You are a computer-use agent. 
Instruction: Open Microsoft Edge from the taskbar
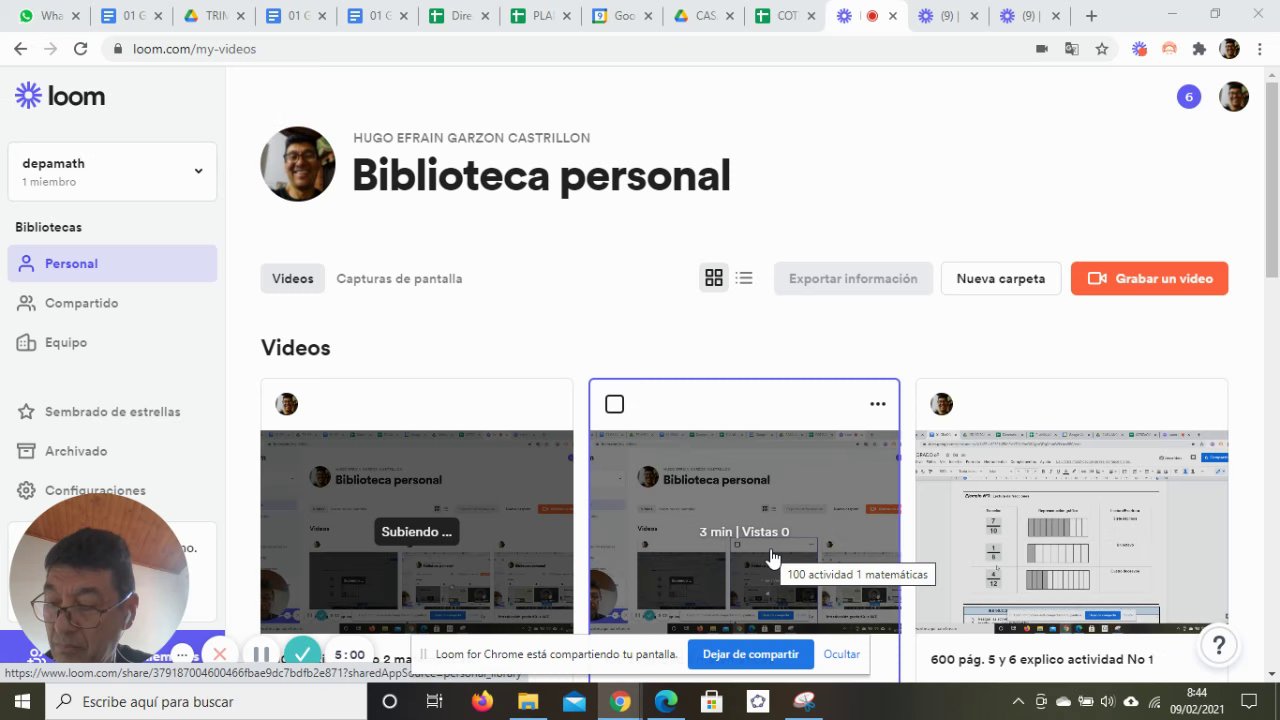click(666, 702)
